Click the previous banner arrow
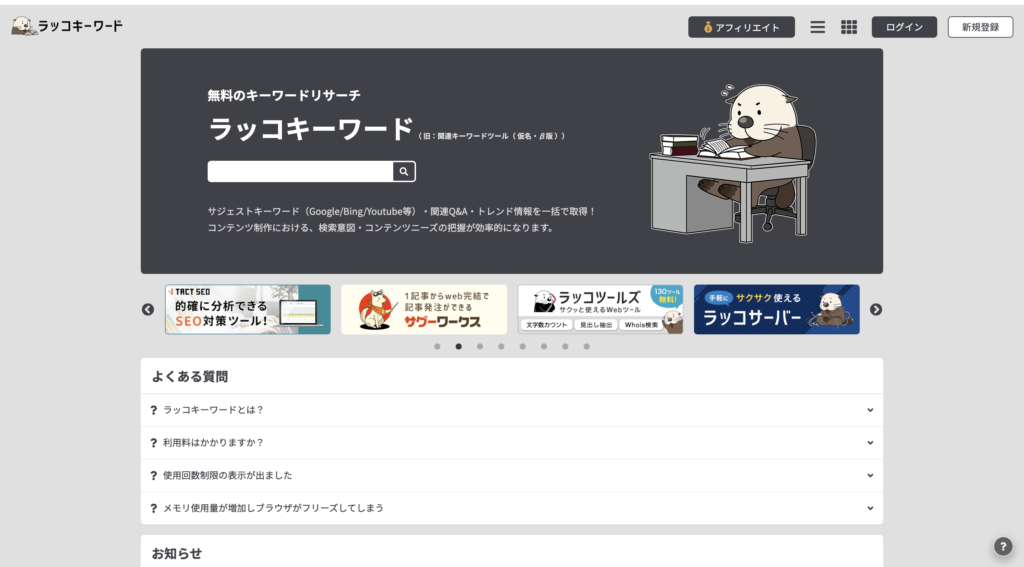1024x567 pixels. pos(148,310)
